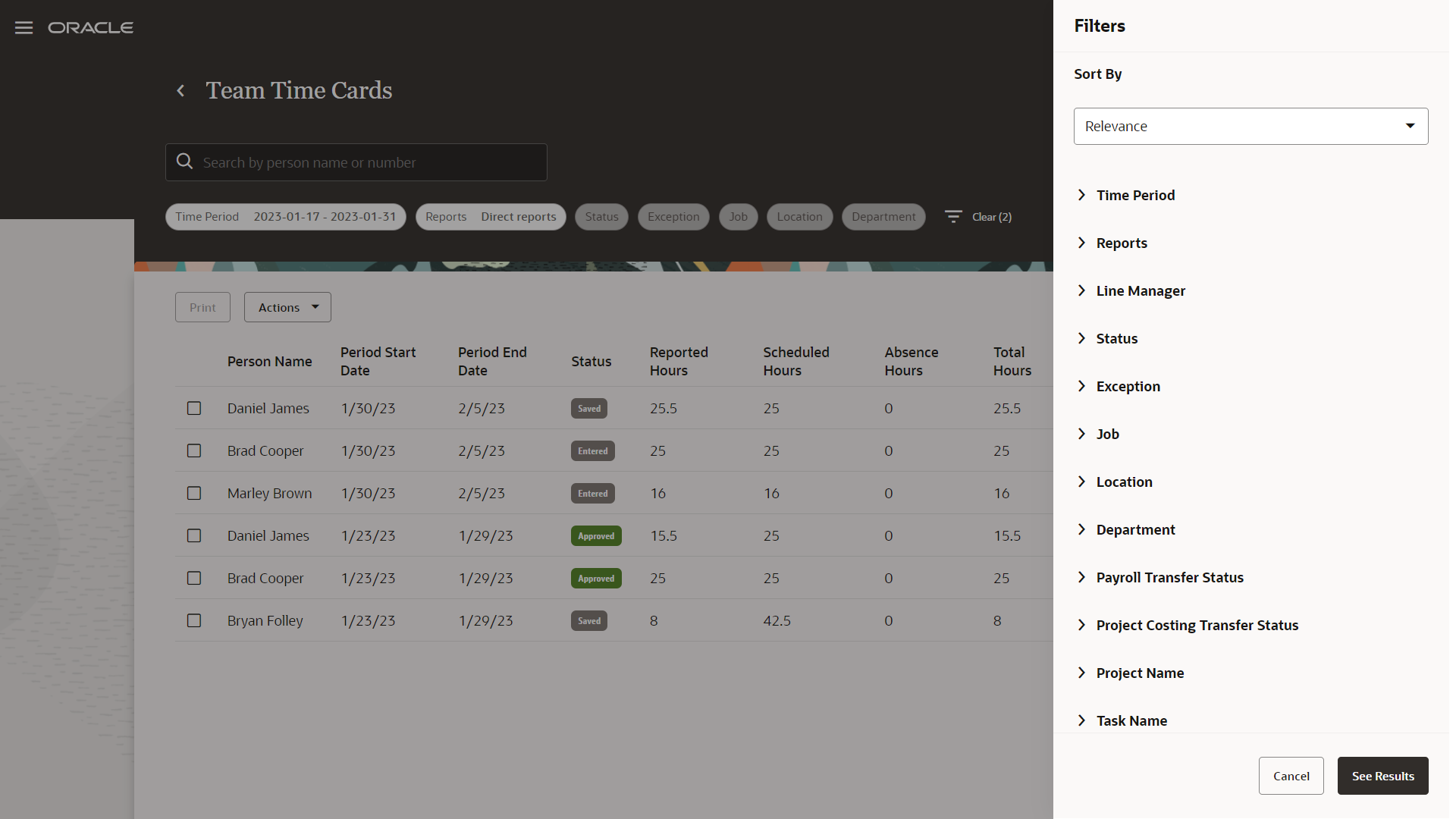Click the Oracle logo
The width and height of the screenshot is (1456, 819).
click(90, 28)
